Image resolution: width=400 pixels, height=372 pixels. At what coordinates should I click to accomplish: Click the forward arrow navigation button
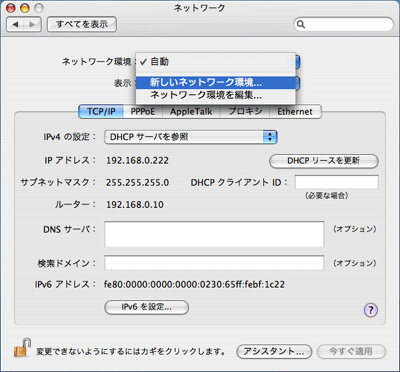pos(32,24)
